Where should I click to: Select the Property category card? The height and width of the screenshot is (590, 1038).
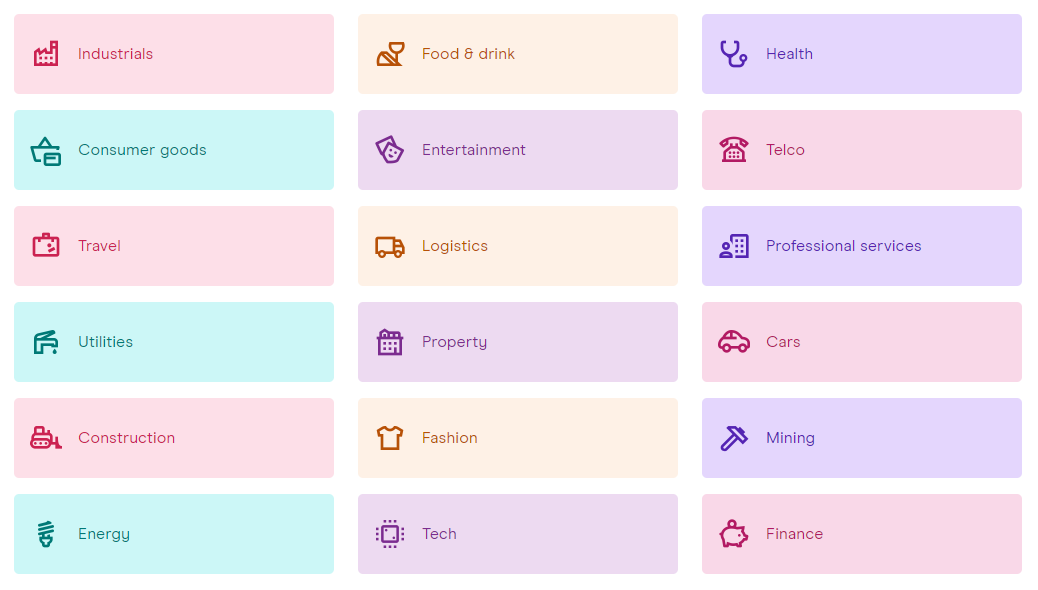point(518,342)
